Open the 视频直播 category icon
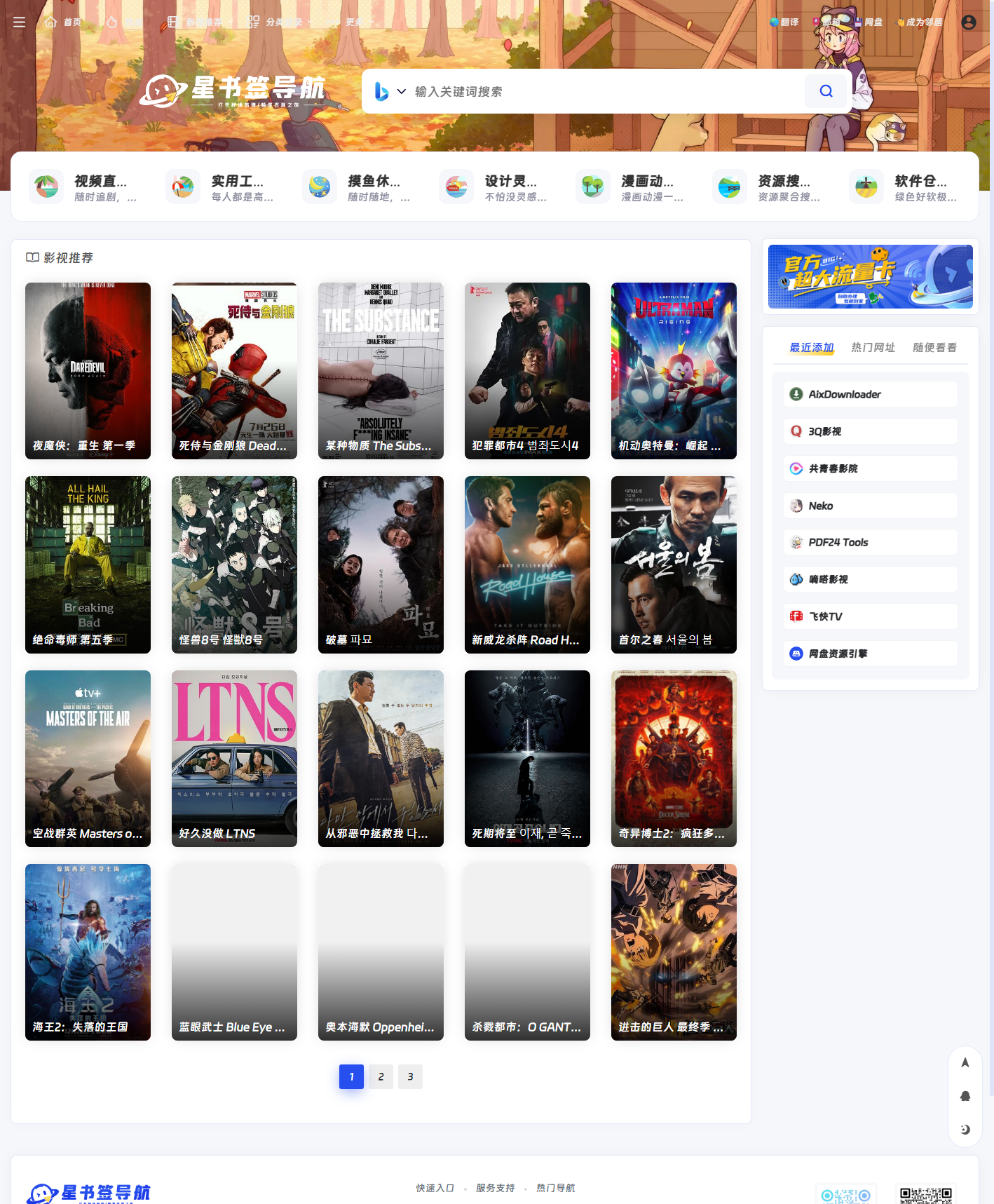This screenshot has height=1204, width=994. [x=46, y=187]
